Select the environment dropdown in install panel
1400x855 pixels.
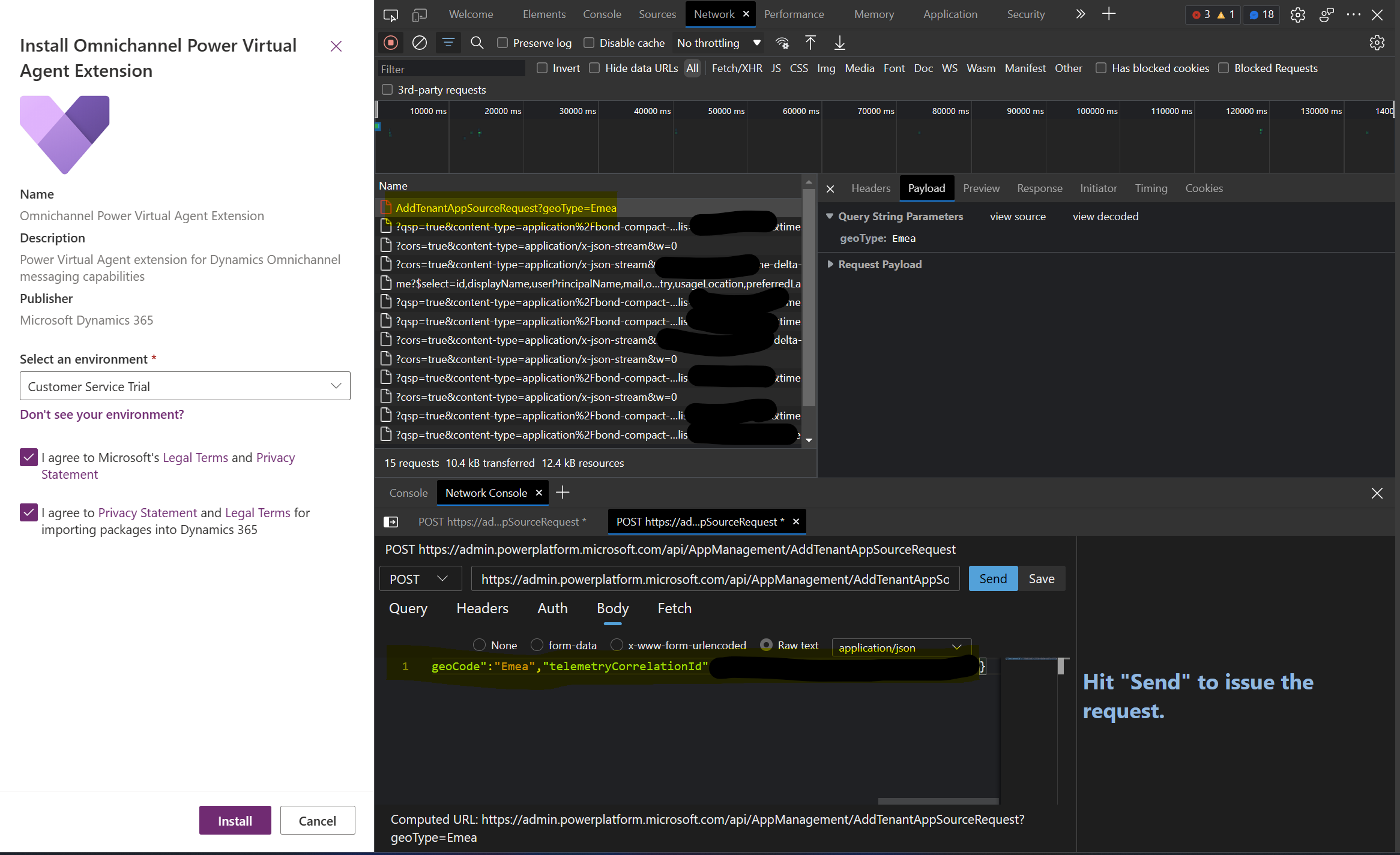click(x=185, y=386)
